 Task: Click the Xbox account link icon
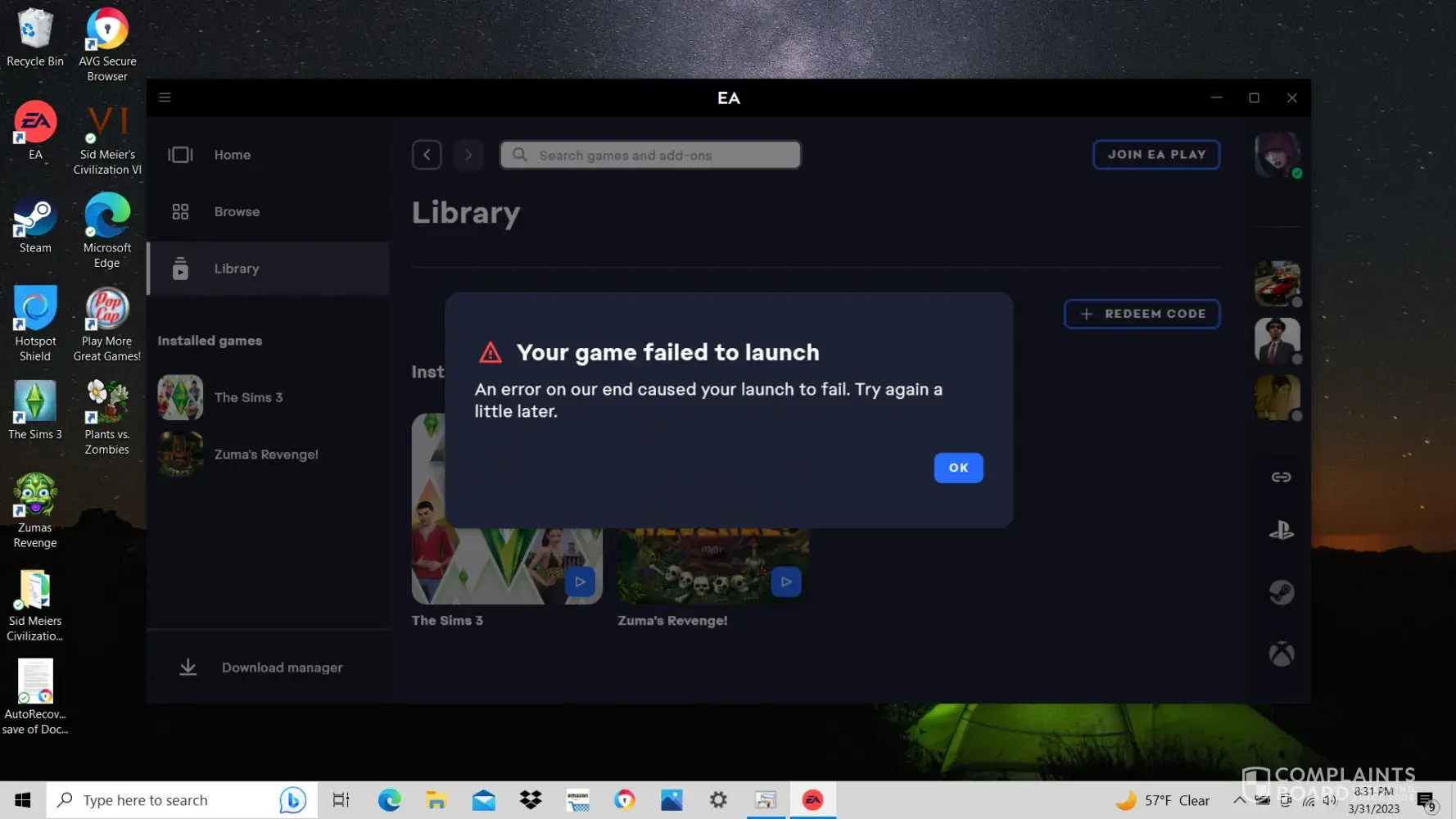pyautogui.click(x=1281, y=654)
